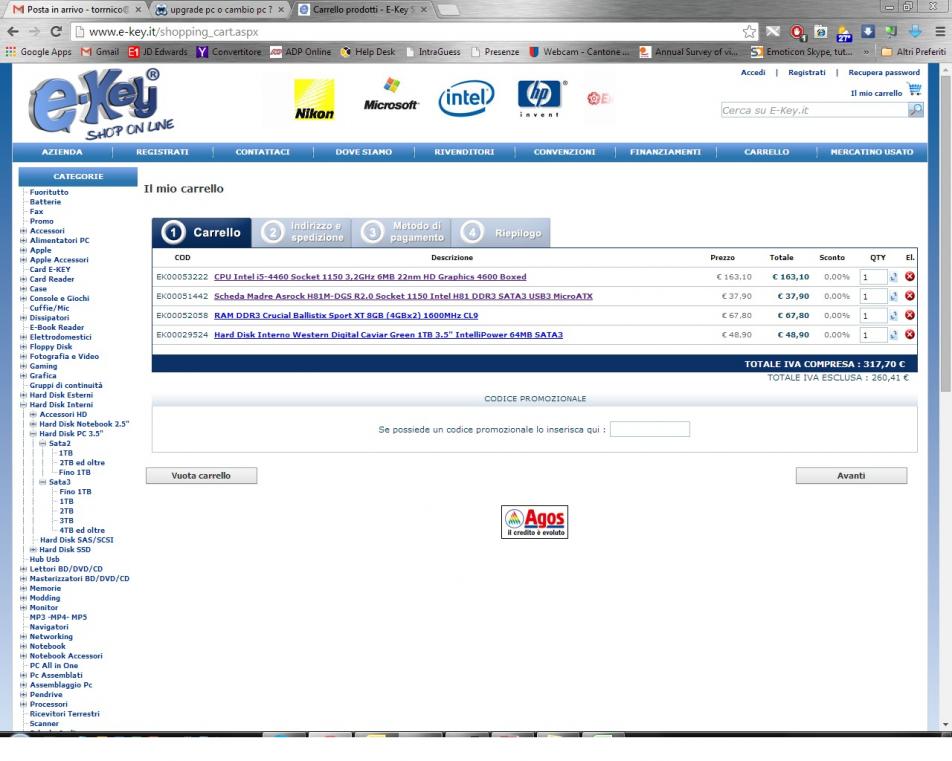This screenshot has height=761, width=952.
Task: Collapse the Hard Disk Interni category
Action: (21, 404)
